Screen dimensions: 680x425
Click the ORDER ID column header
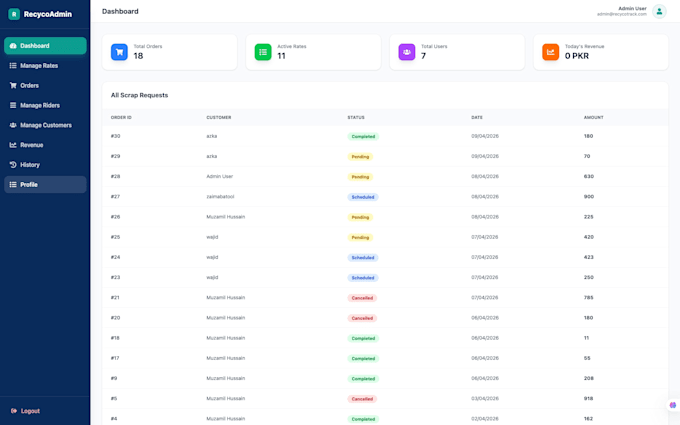121,118
